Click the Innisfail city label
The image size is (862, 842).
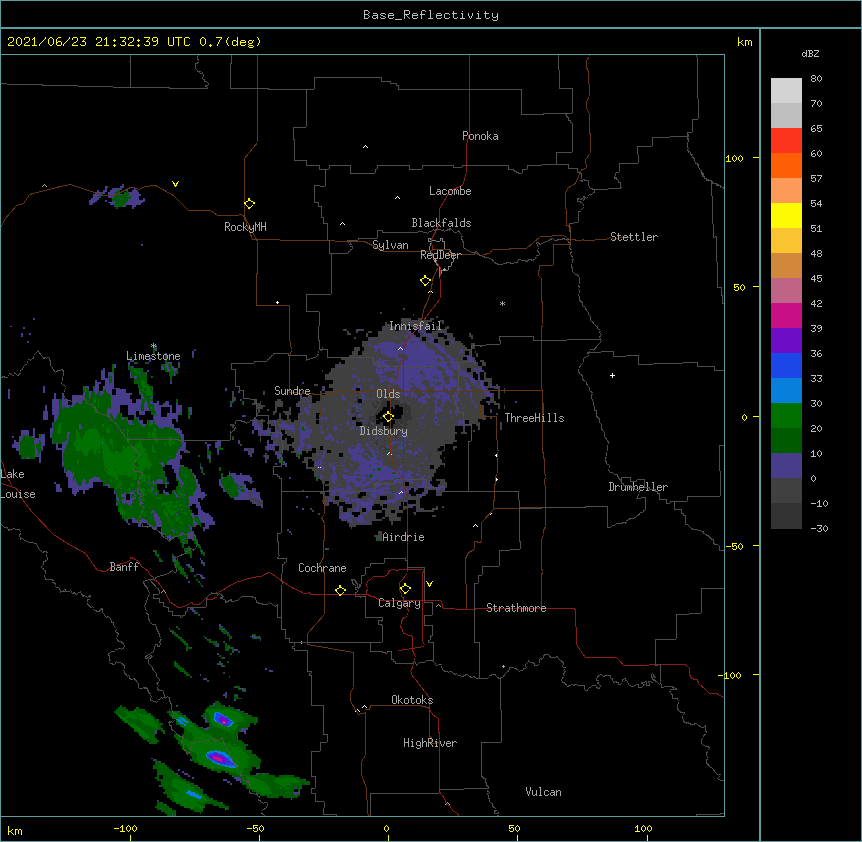415,326
